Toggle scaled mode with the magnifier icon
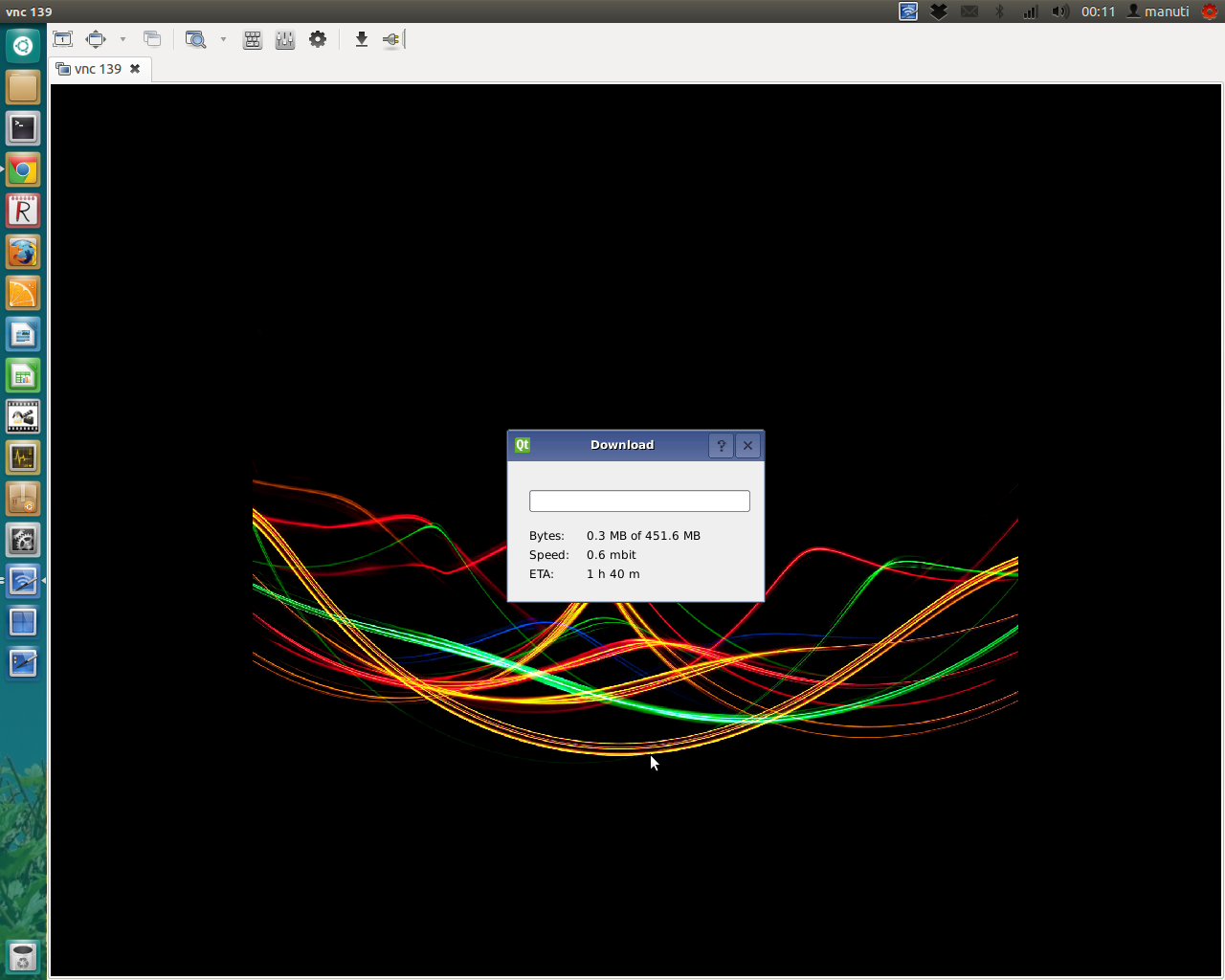1225x980 pixels. pyautogui.click(x=195, y=39)
